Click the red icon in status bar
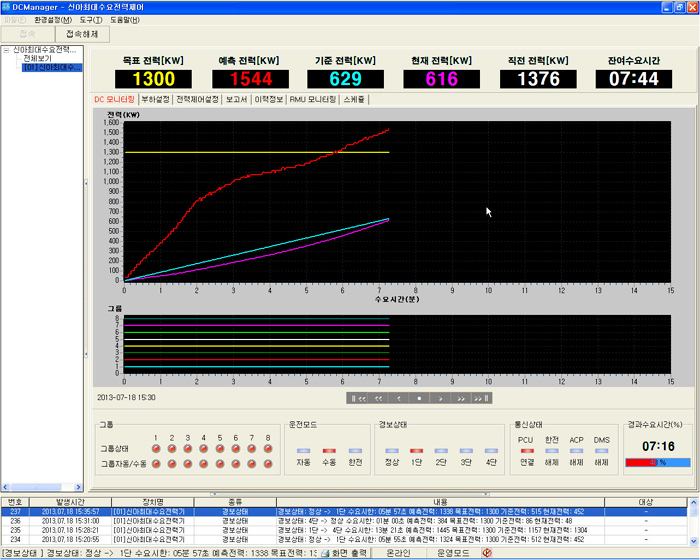 point(487,552)
